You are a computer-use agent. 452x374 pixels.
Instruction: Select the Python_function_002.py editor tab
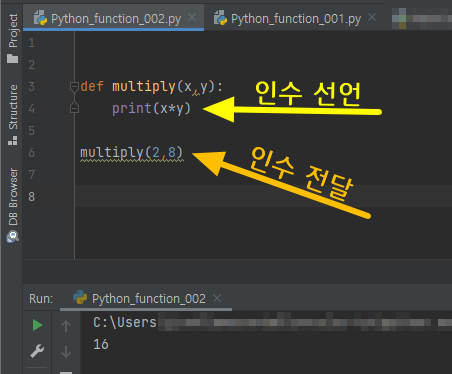(116, 19)
